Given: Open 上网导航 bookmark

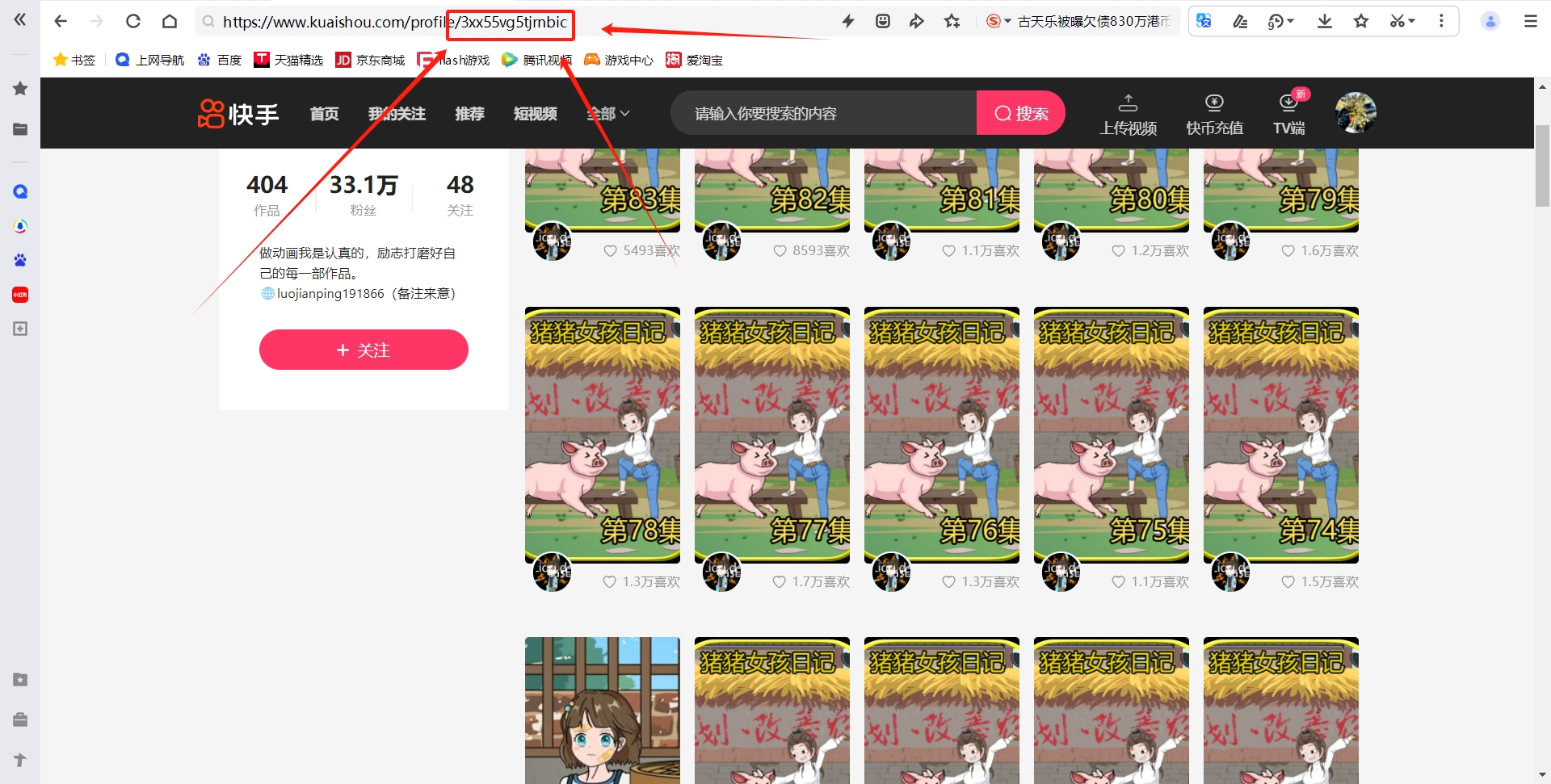Looking at the screenshot, I should click(150, 60).
